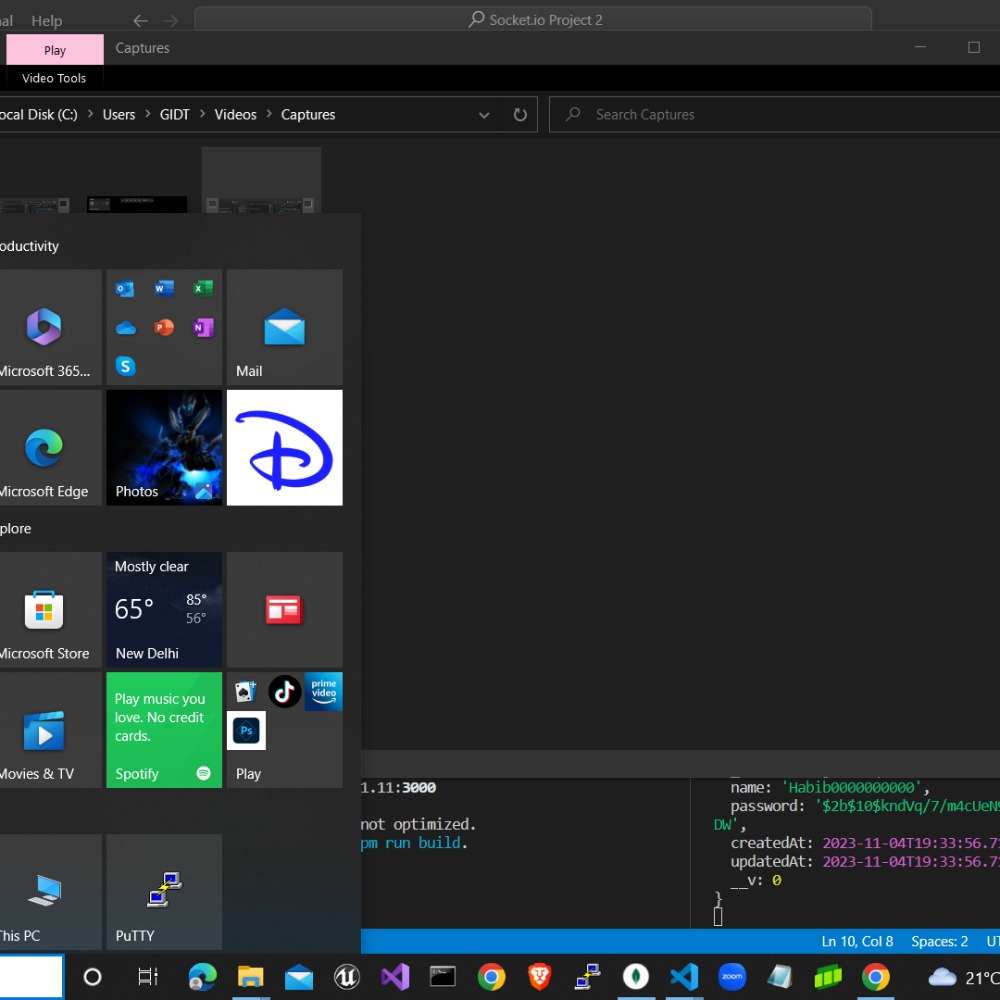The image size is (1000, 1000).
Task: Click the Play tile folder label
Action: pyautogui.click(x=249, y=774)
